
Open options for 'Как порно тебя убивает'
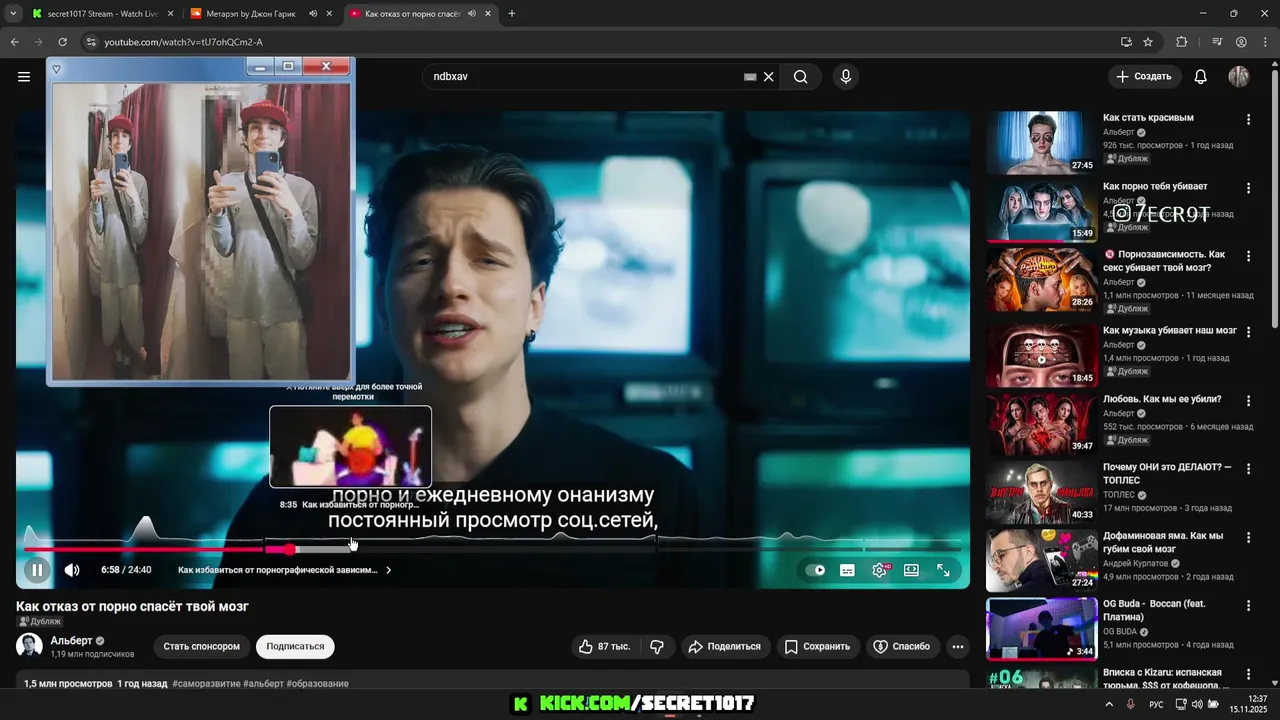pos(1248,188)
